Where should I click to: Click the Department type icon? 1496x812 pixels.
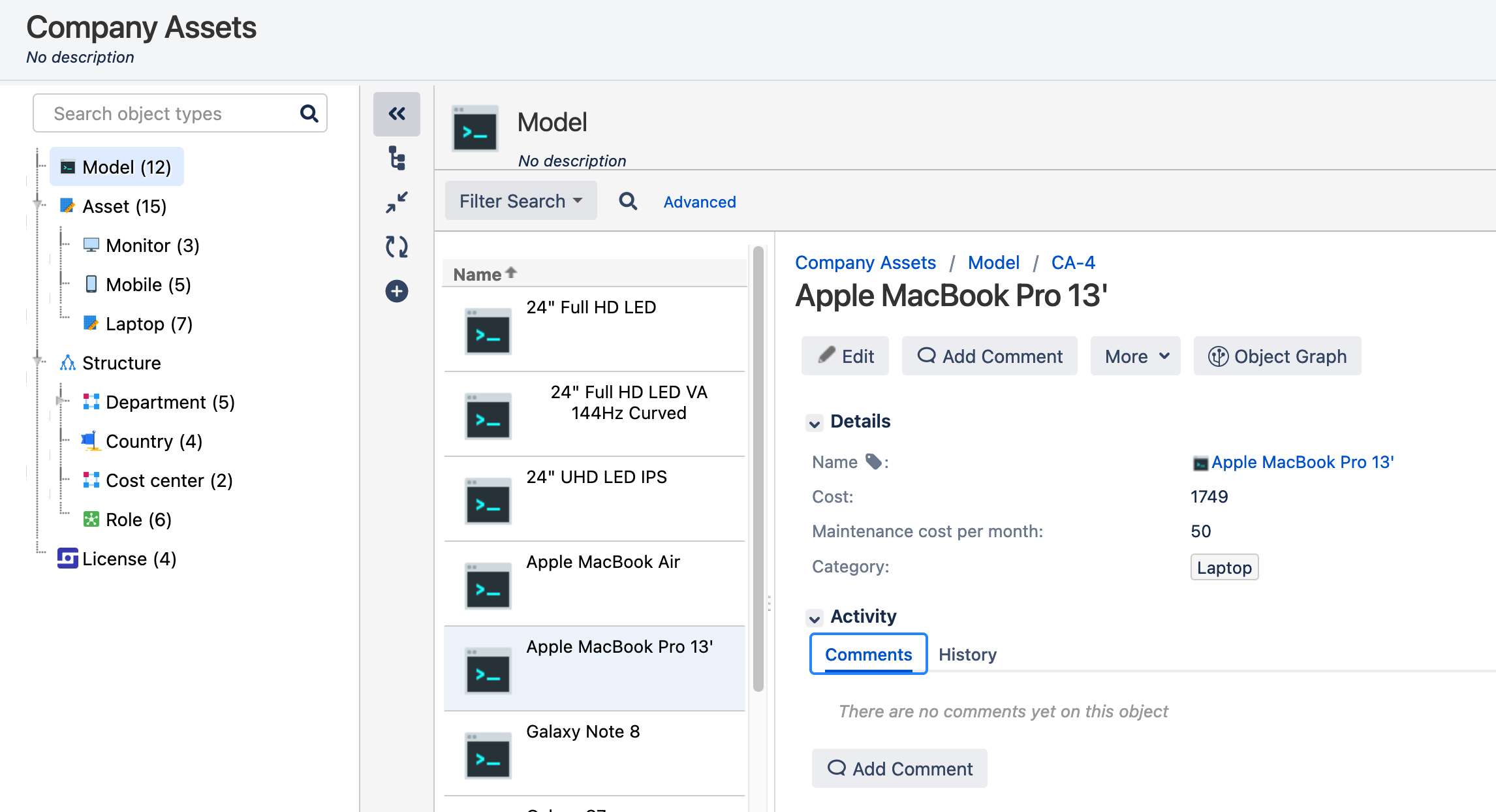point(91,401)
